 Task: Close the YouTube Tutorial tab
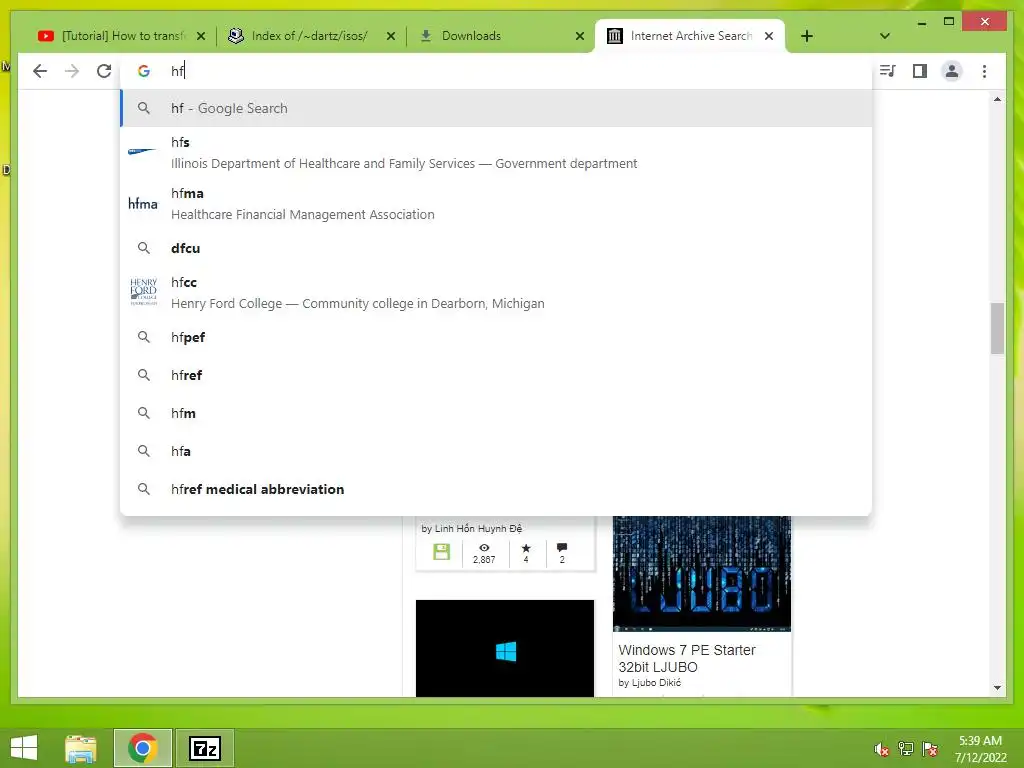[201, 36]
